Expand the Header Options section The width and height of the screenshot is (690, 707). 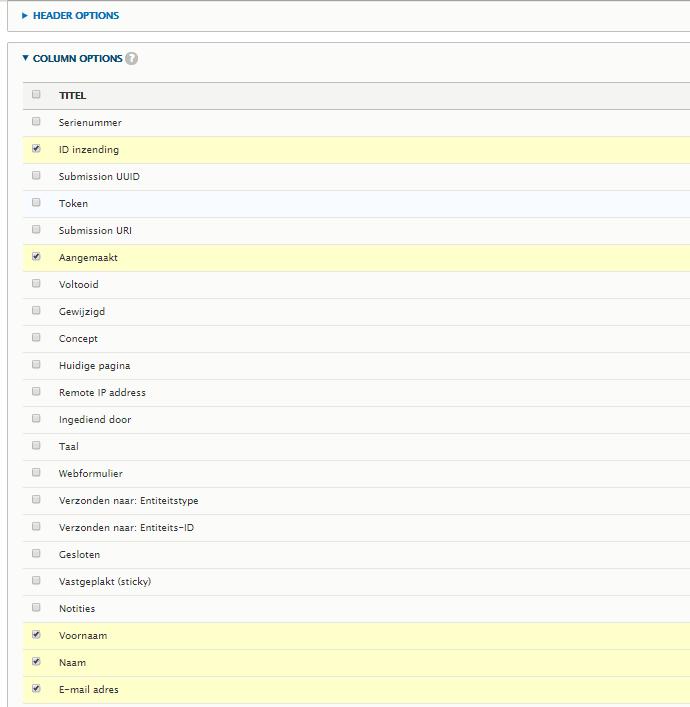75,16
